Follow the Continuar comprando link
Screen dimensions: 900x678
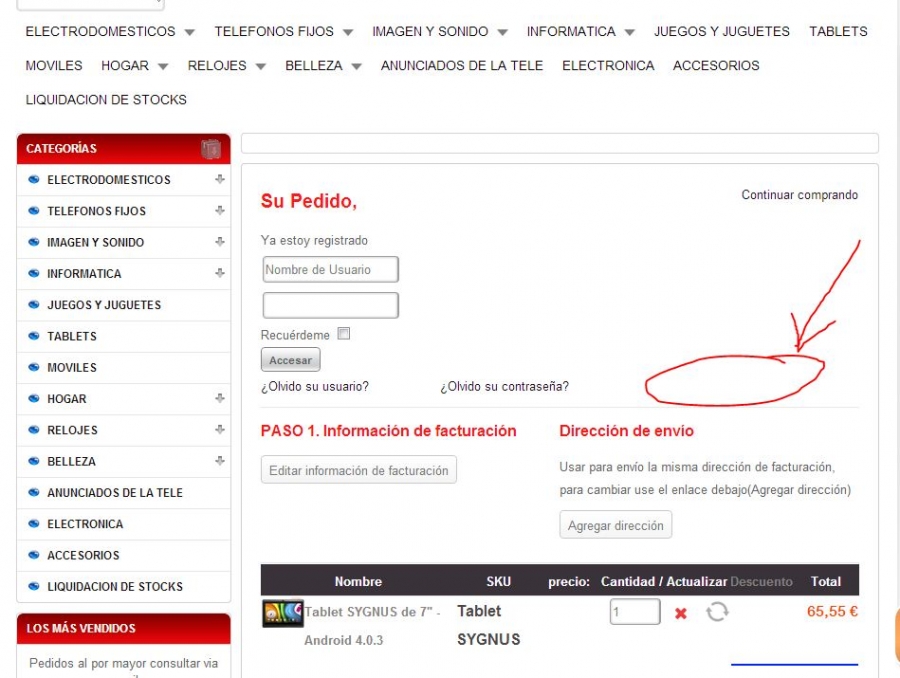tap(800, 195)
